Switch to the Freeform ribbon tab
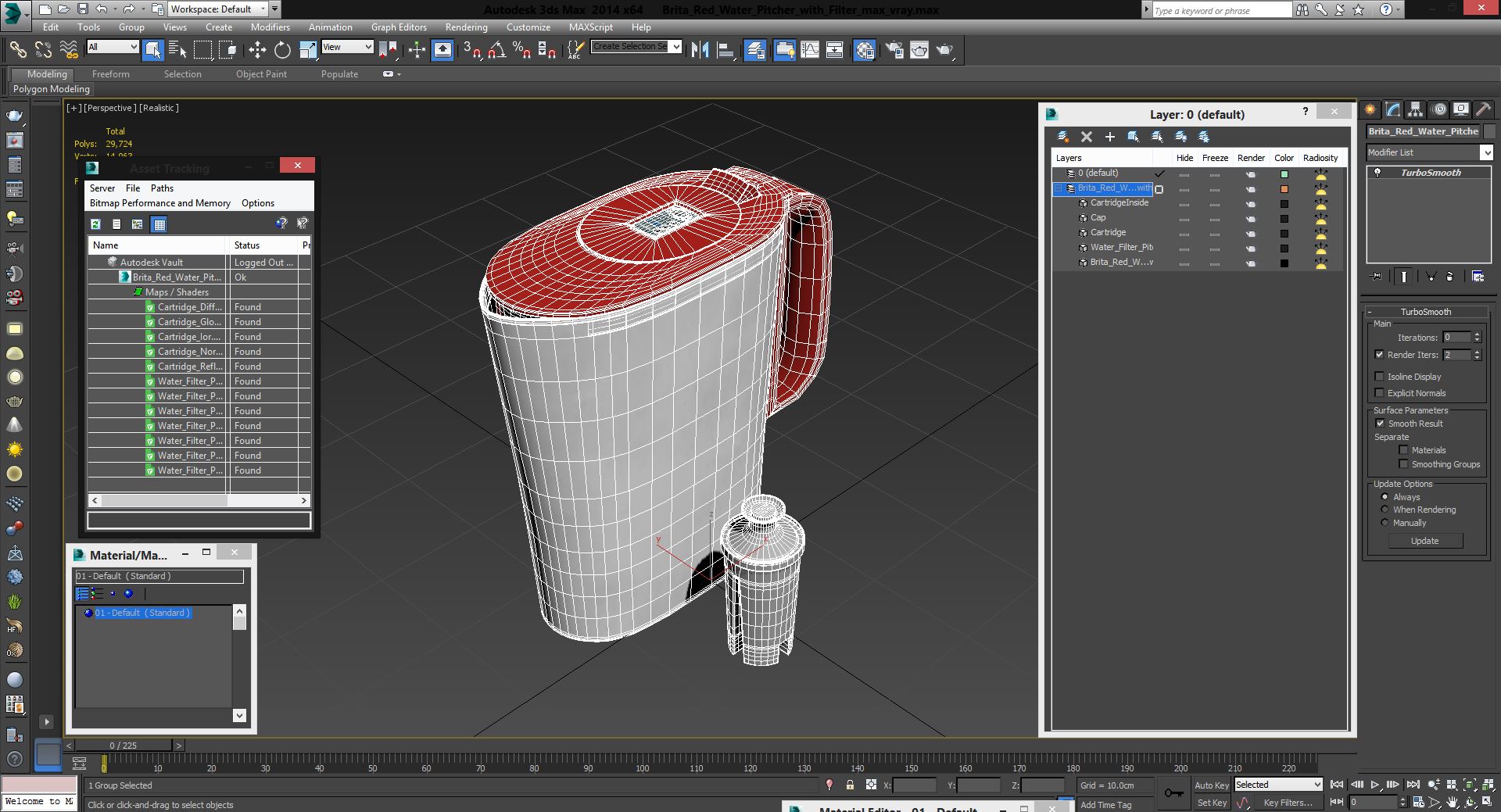This screenshot has width=1501, height=812. tap(111, 74)
